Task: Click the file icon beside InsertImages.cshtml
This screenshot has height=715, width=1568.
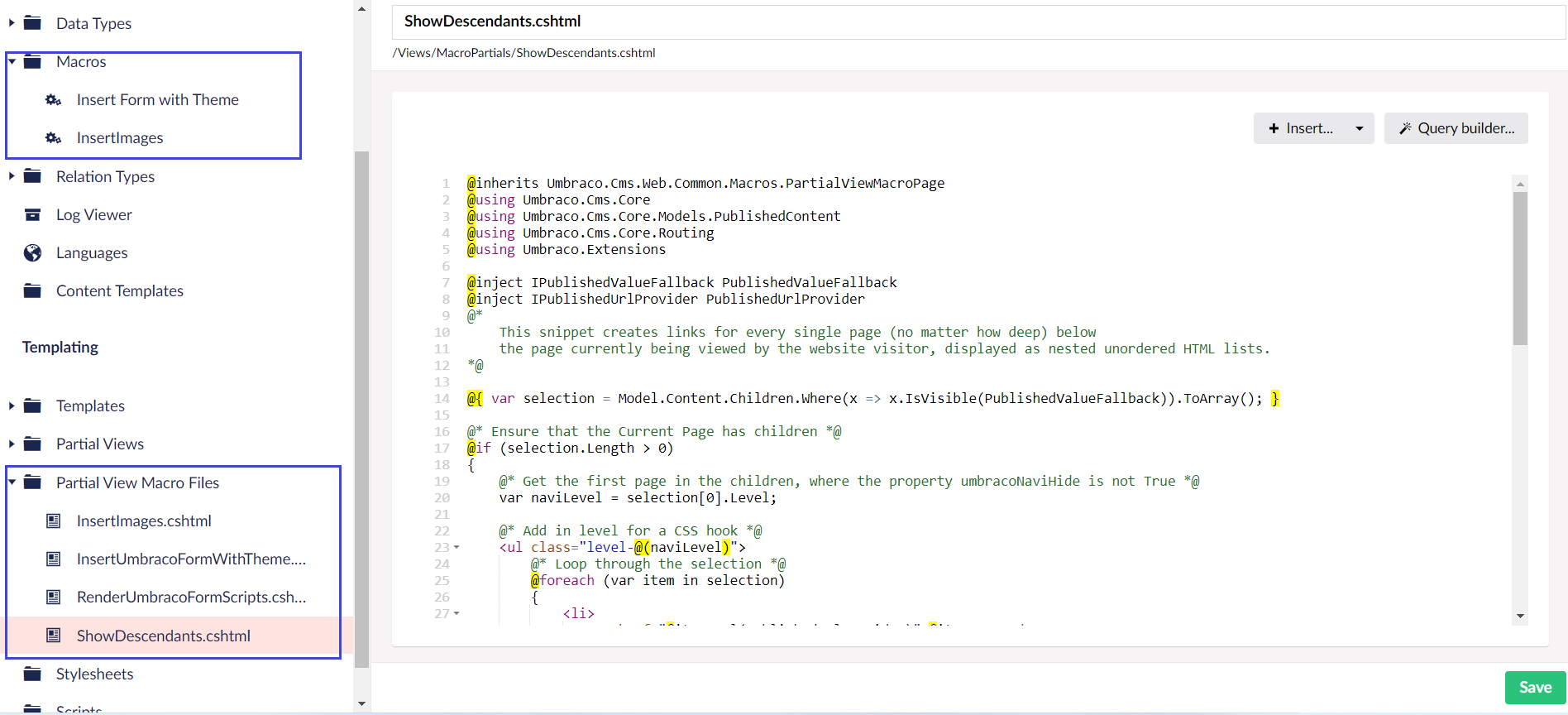Action: tap(53, 521)
